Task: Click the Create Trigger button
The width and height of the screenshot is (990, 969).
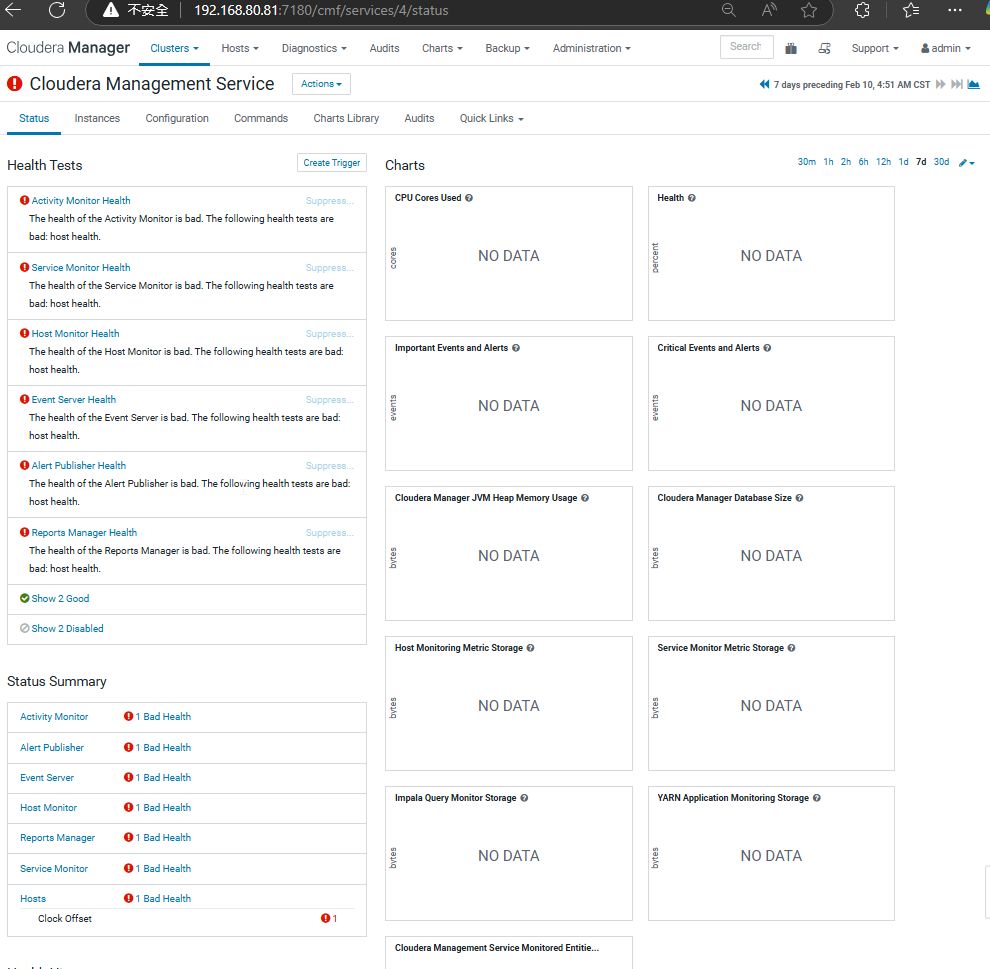Action: (331, 162)
